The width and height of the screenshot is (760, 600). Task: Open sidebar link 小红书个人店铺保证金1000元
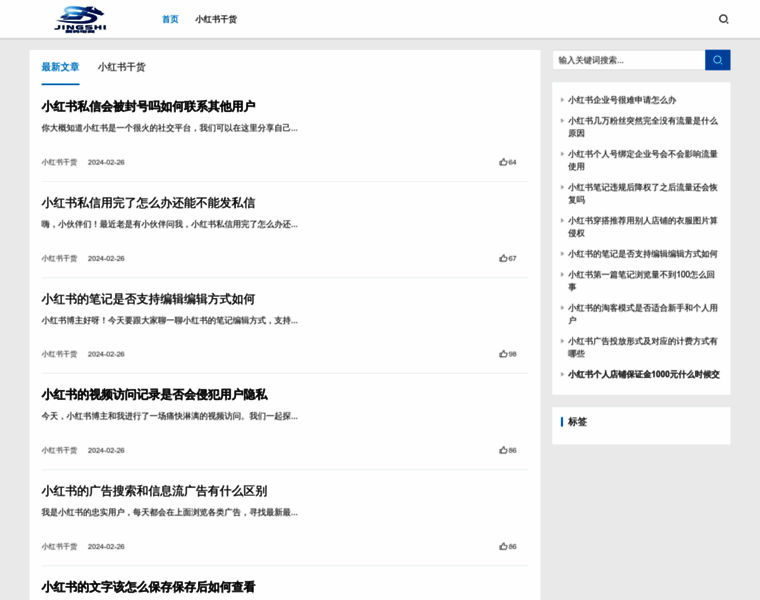point(644,374)
